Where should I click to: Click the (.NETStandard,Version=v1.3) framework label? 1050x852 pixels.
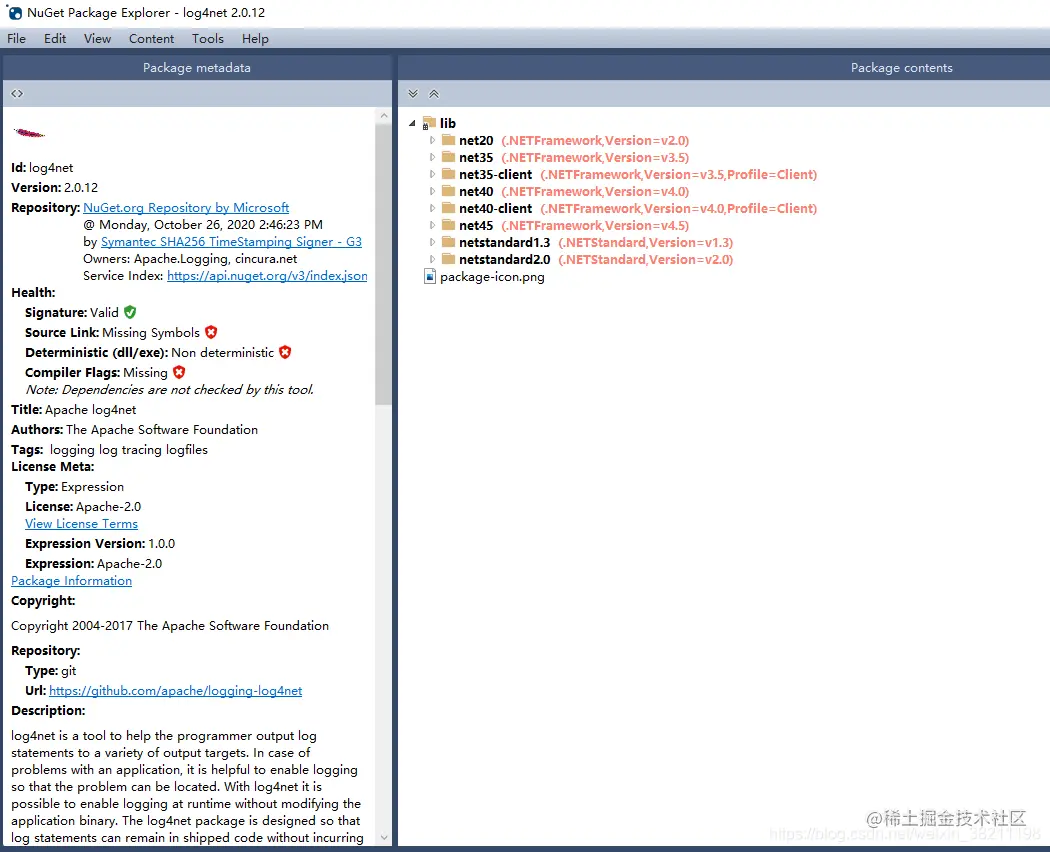(646, 242)
